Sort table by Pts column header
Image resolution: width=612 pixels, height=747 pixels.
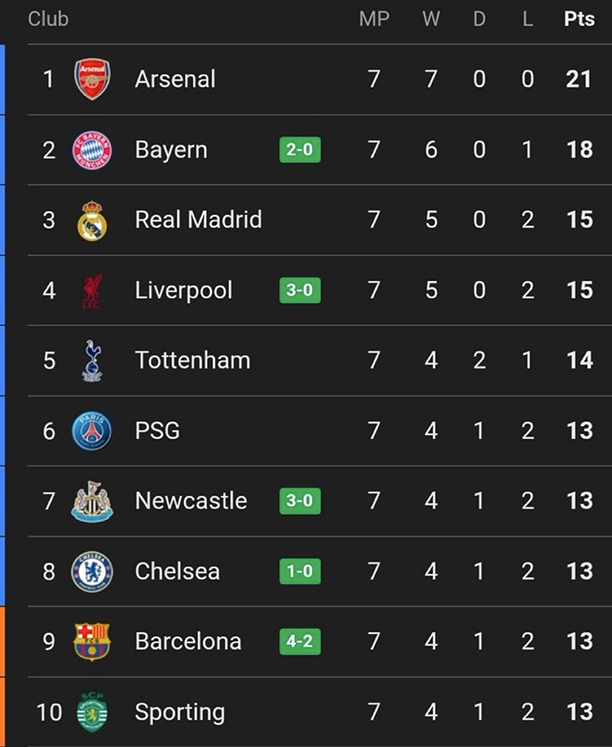click(x=579, y=19)
